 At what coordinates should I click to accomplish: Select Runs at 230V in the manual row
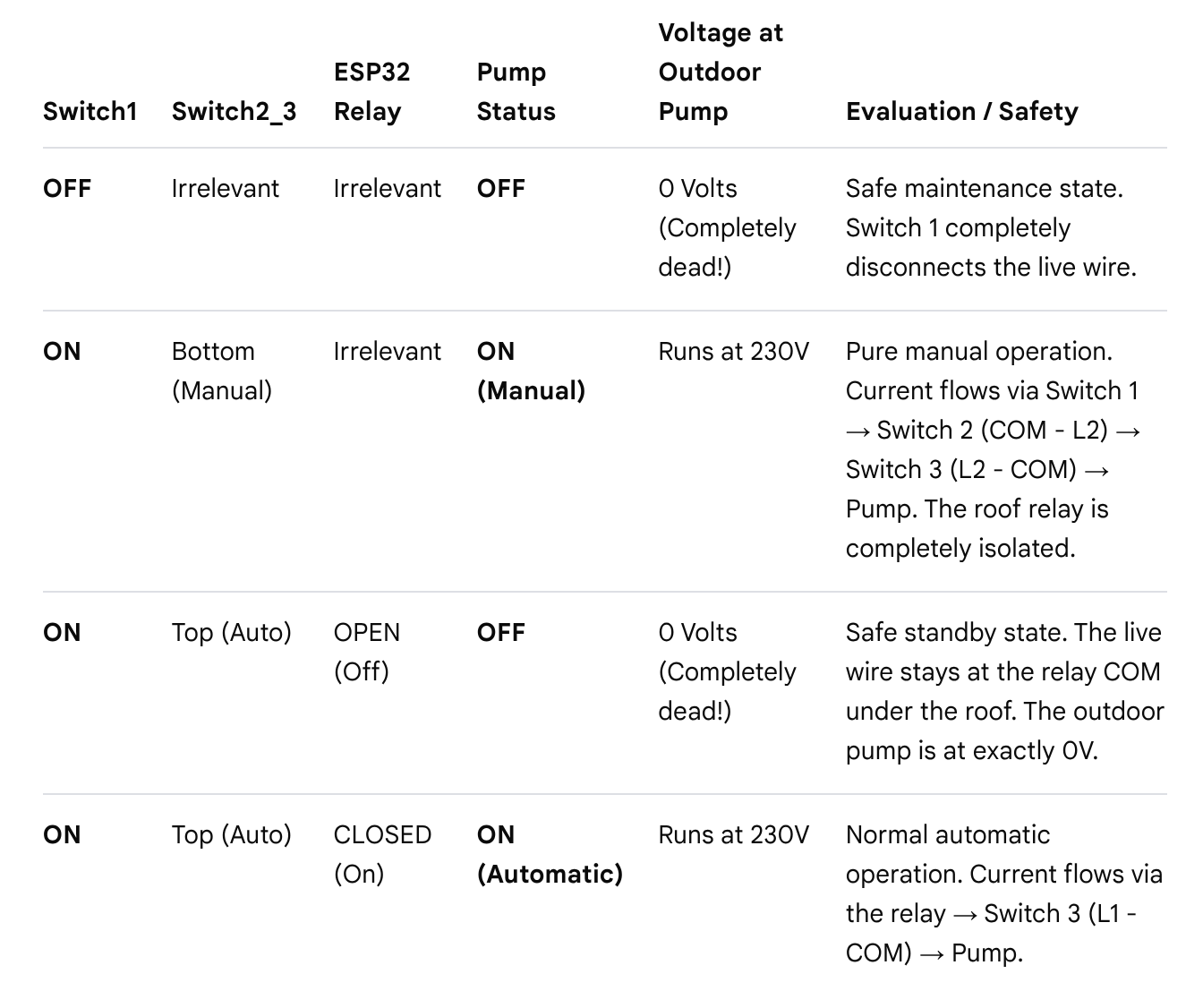pos(734,352)
